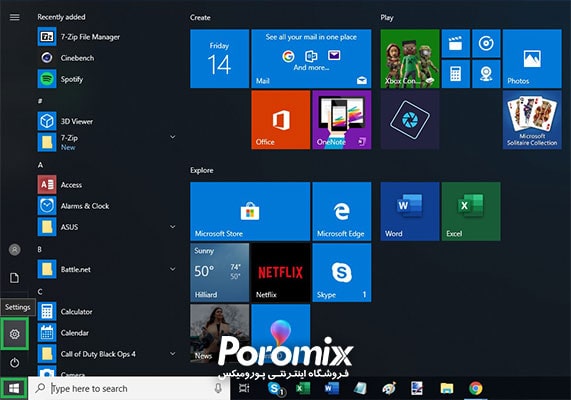The image size is (571, 400).
Task: Open Maps webcam-style small tile
Action: pyautogui.click(x=486, y=74)
